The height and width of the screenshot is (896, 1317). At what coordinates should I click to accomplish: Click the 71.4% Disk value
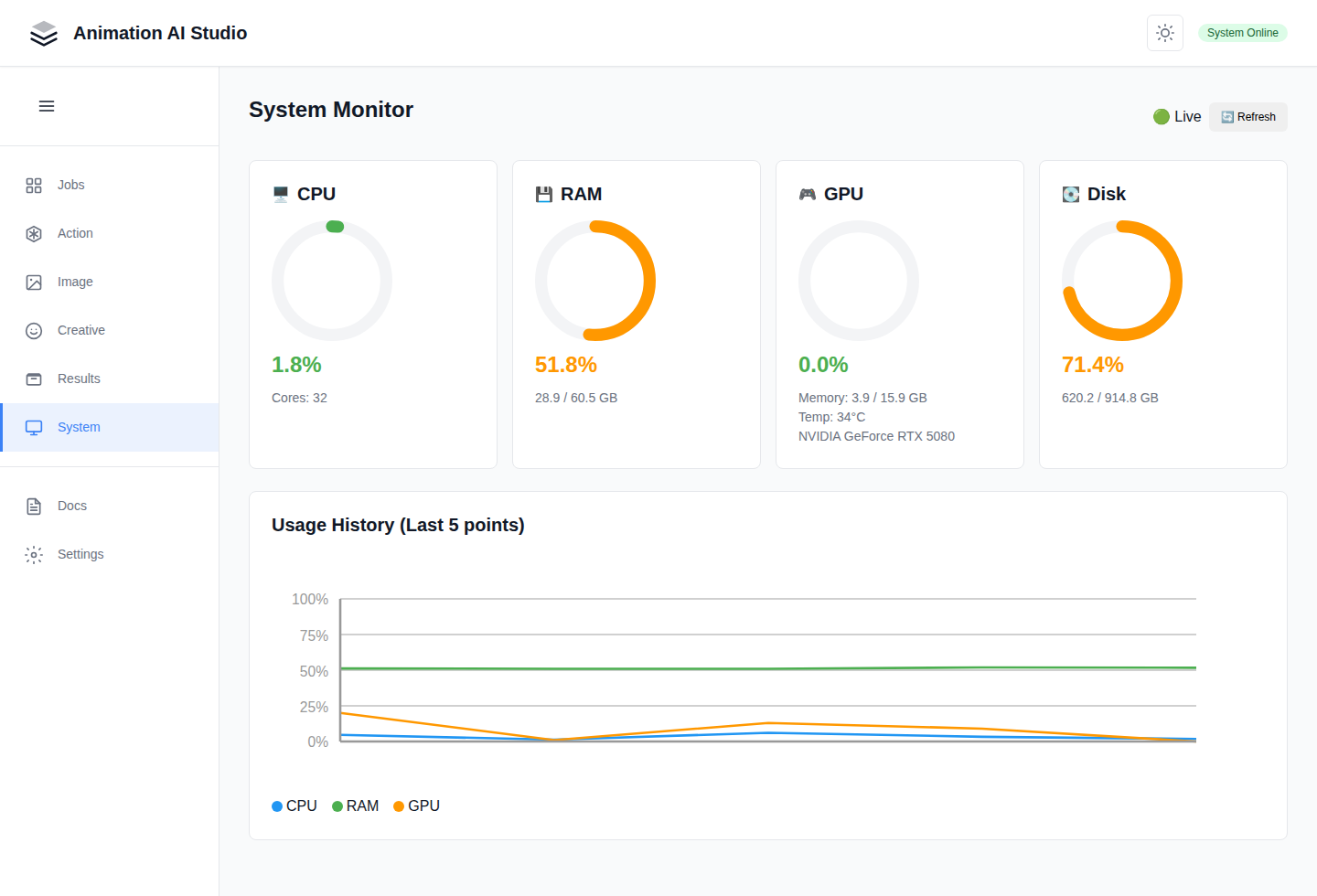coord(1093,365)
